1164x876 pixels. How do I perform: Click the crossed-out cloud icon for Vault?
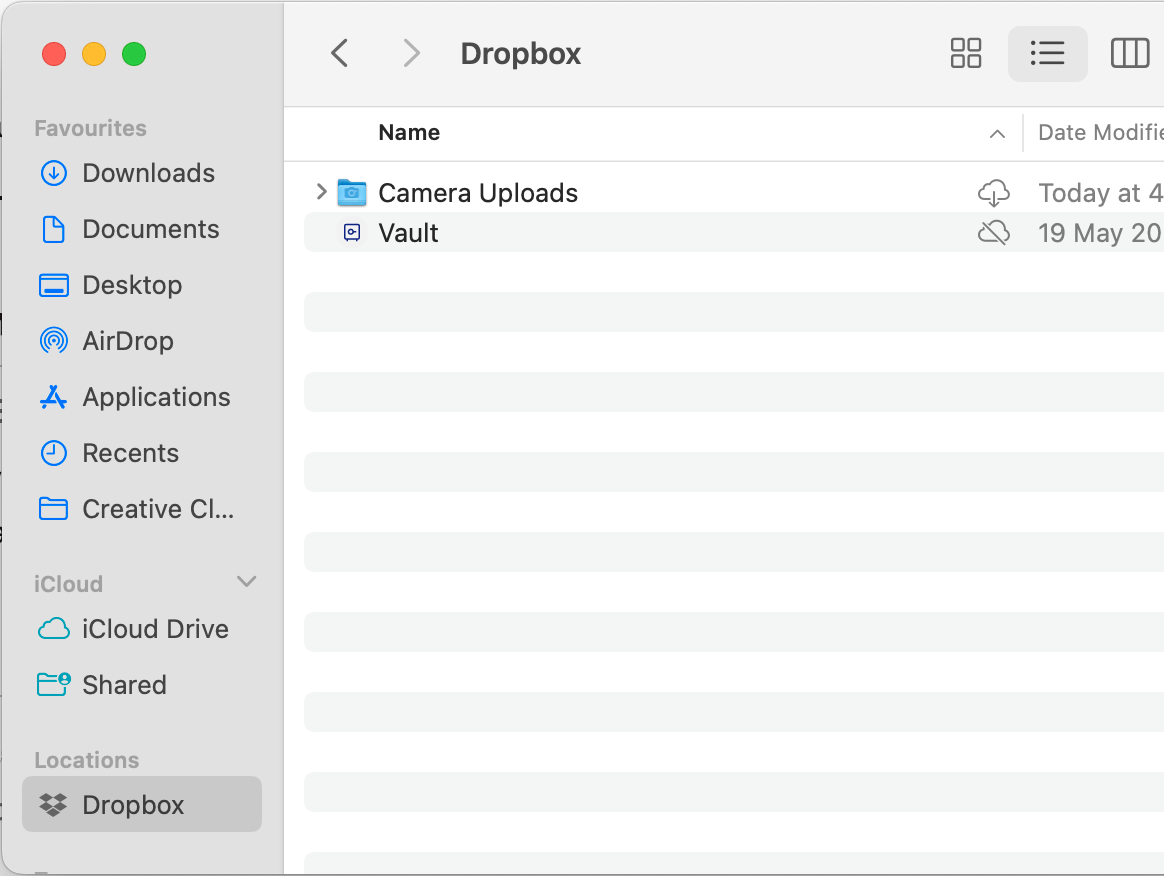[x=993, y=233]
